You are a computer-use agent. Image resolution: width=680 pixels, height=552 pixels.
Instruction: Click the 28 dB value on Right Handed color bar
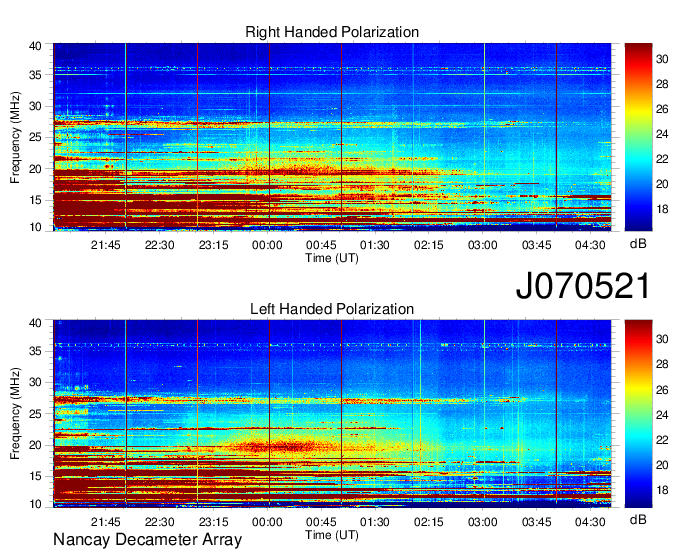(662, 84)
